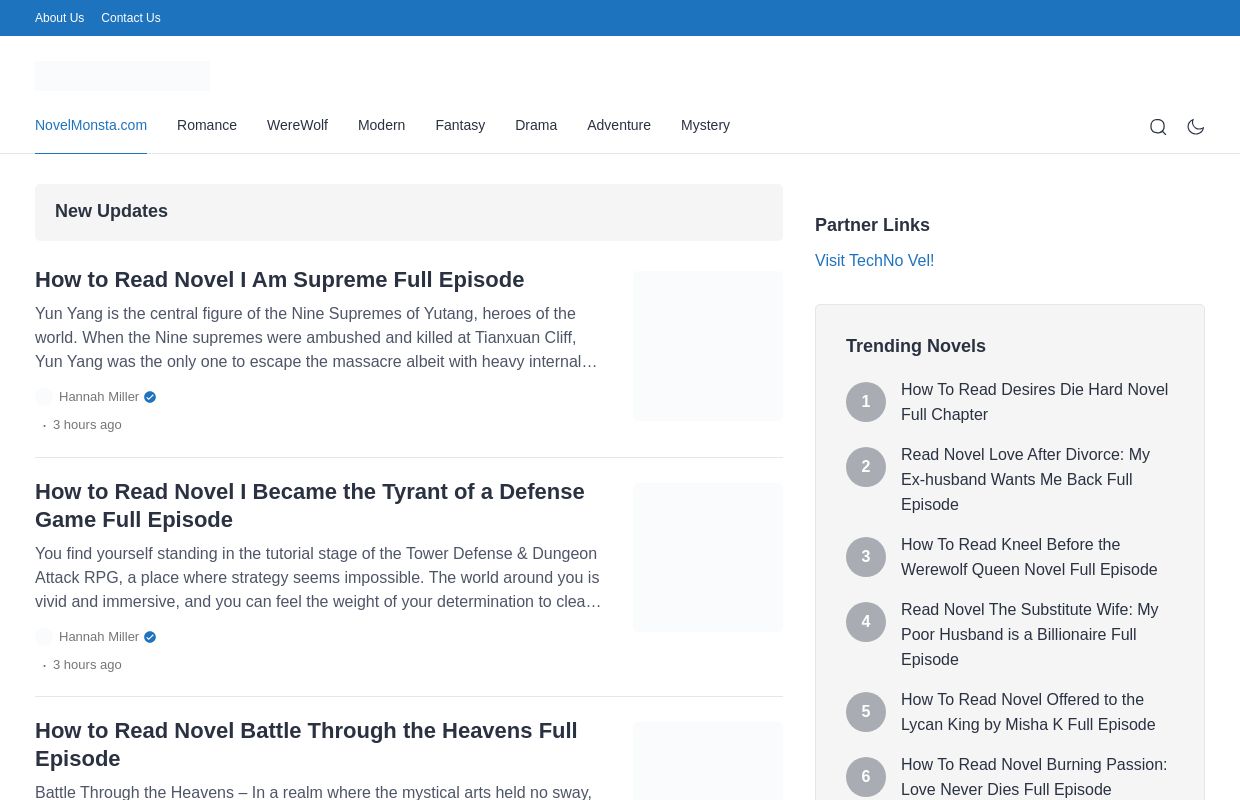Open the About Us link
1240x800 pixels.
coord(59,18)
